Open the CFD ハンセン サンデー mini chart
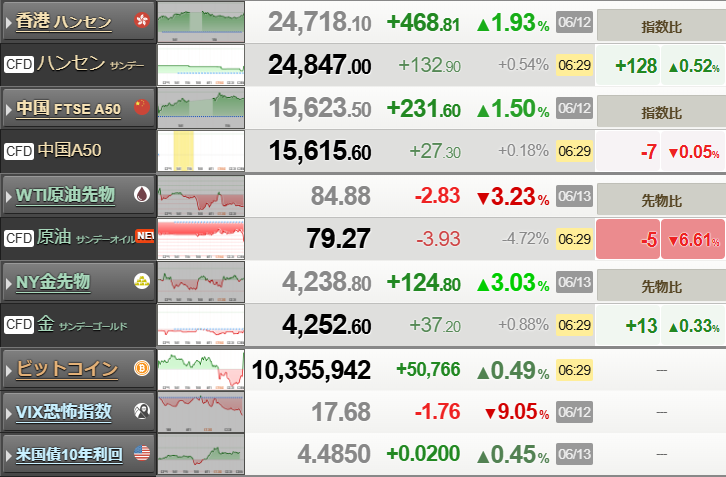Viewport: 726px width, 477px height. click(x=201, y=65)
